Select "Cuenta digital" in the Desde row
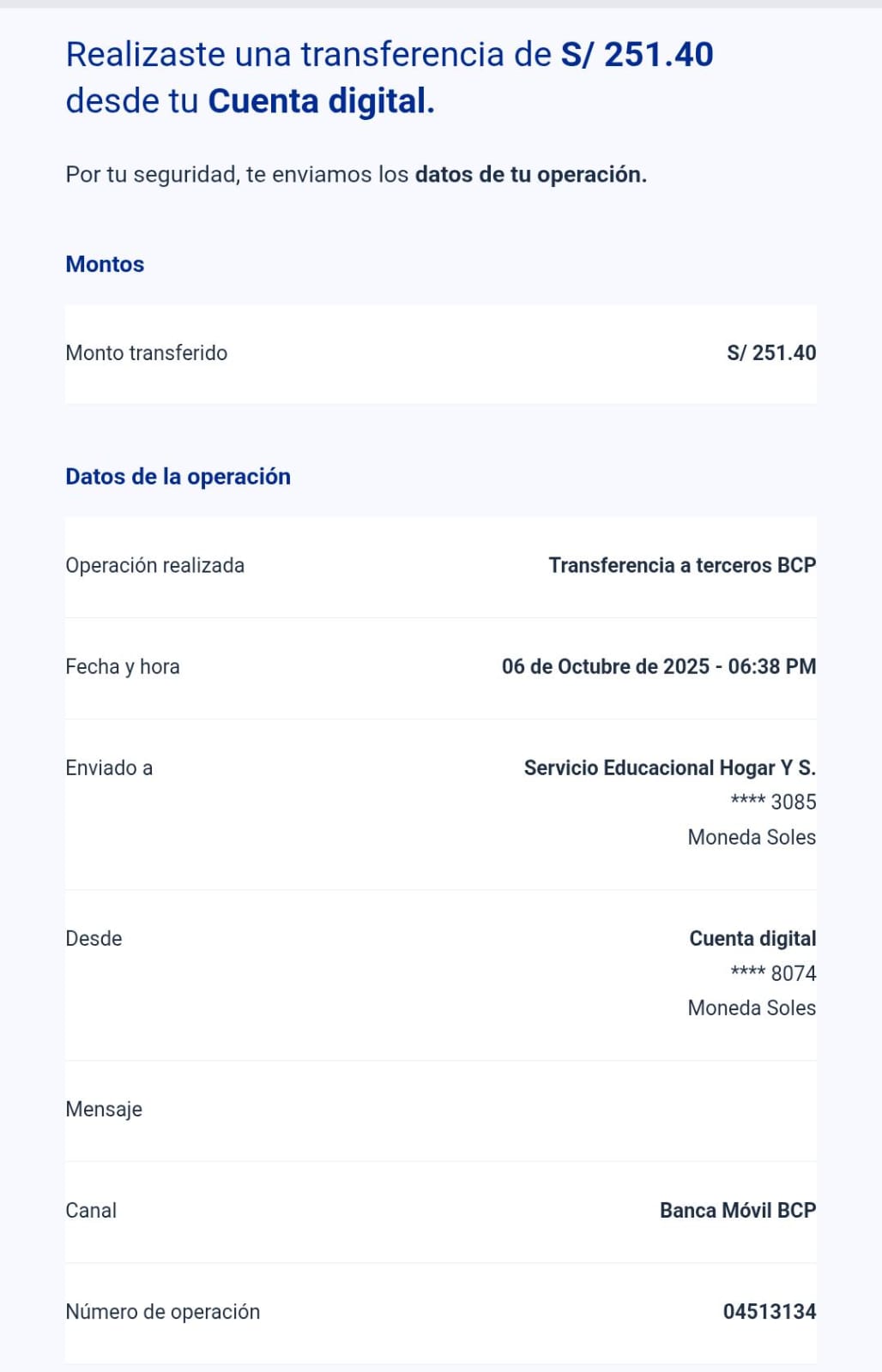This screenshot has width=882, height=1372. click(x=752, y=939)
